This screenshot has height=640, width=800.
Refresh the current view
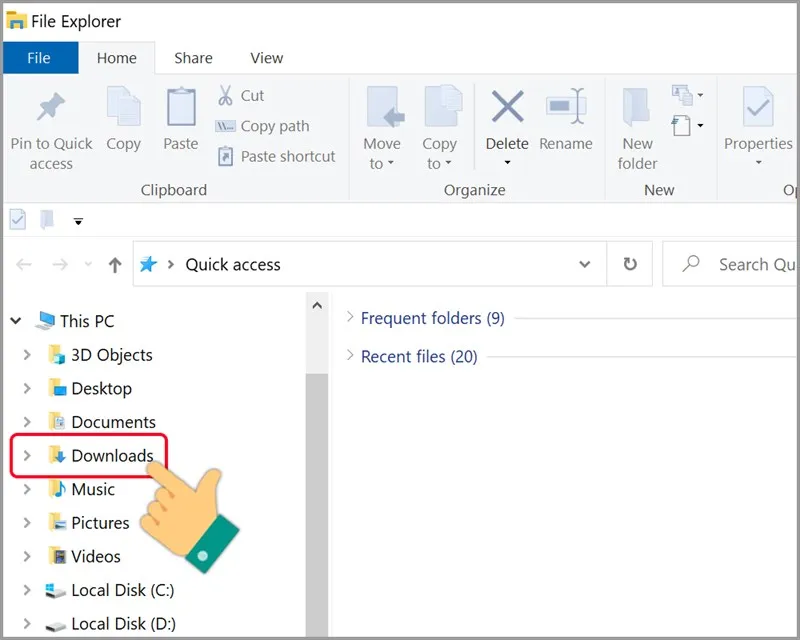[629, 263]
